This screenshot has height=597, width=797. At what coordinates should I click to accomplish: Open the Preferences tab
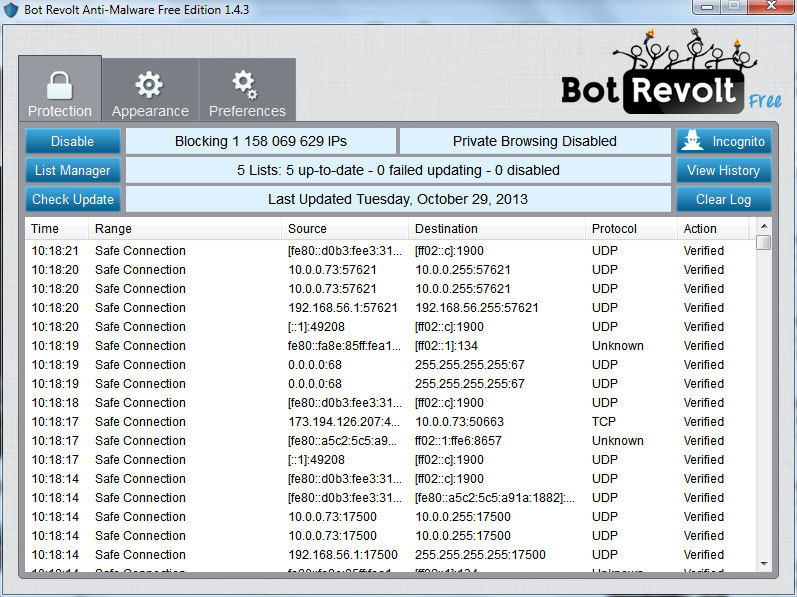pos(247,90)
